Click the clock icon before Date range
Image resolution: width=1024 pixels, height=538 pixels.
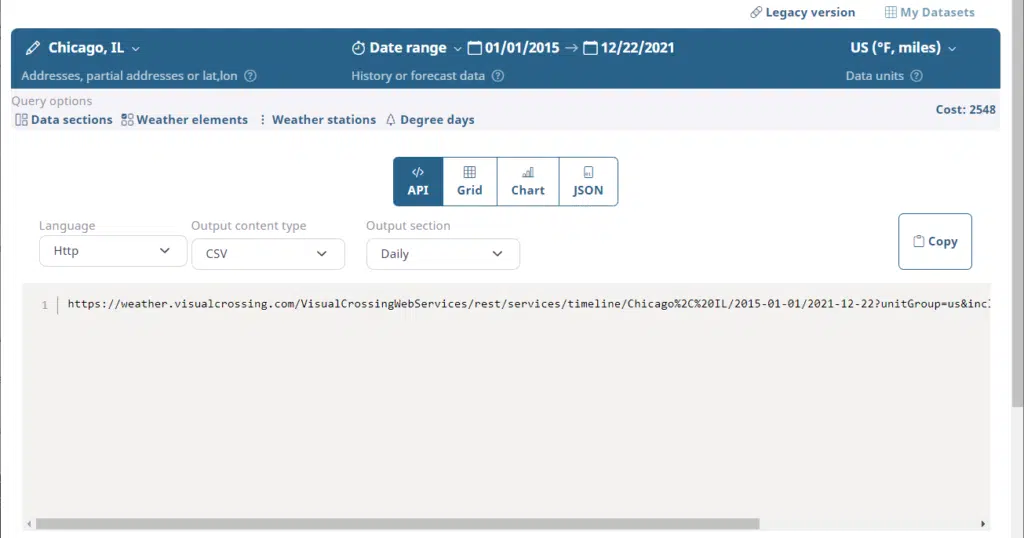pos(358,48)
